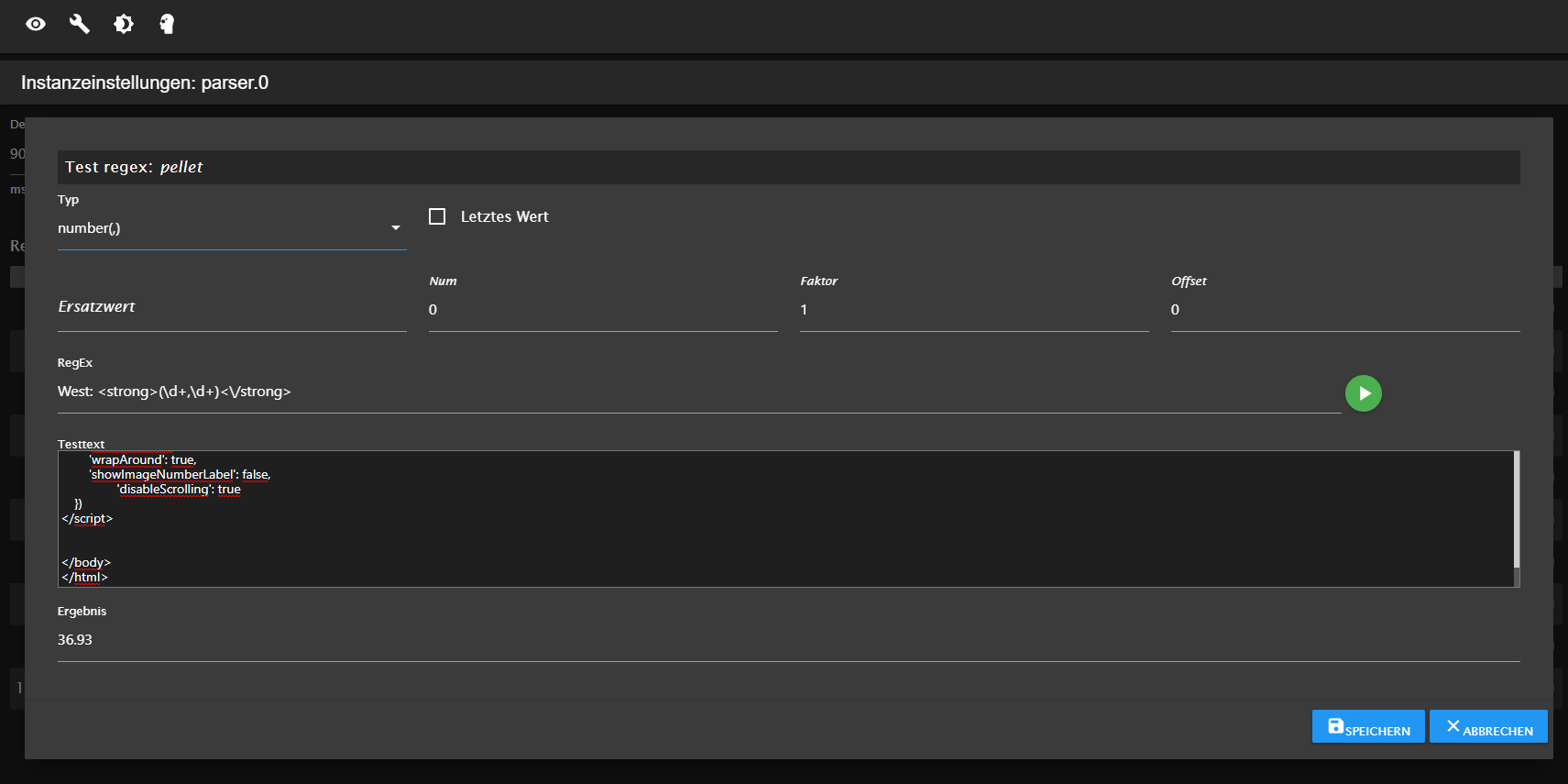Click the Offset input field
Screen dimensions: 1568x784
(x=1345, y=310)
